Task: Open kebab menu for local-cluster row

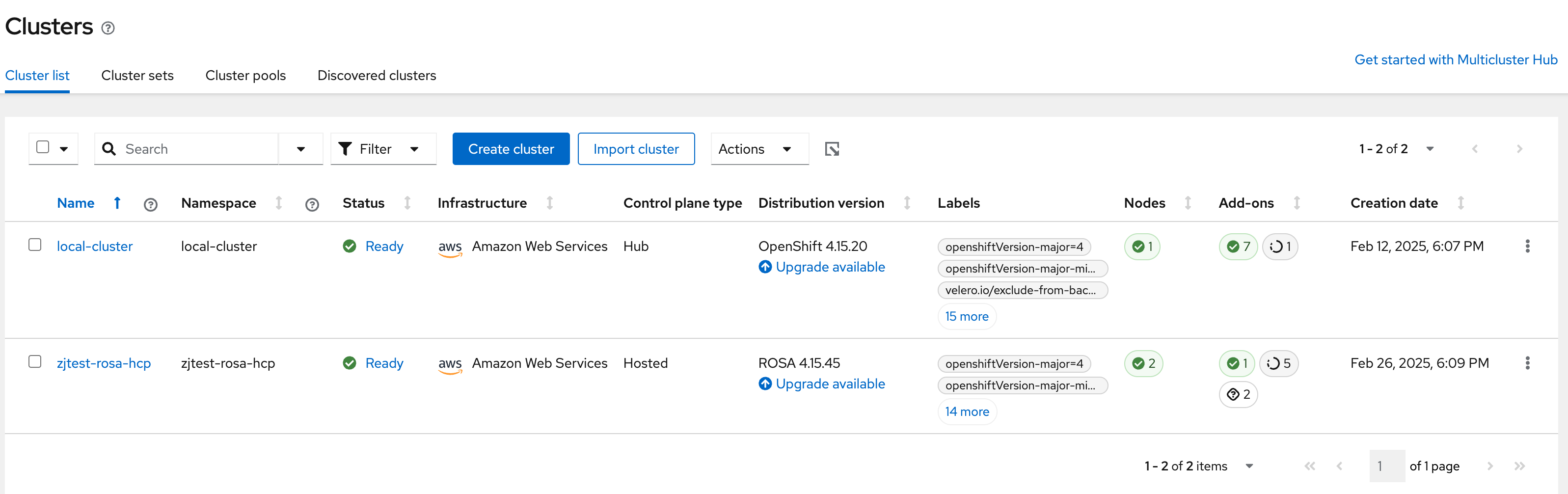Action: [x=1527, y=246]
